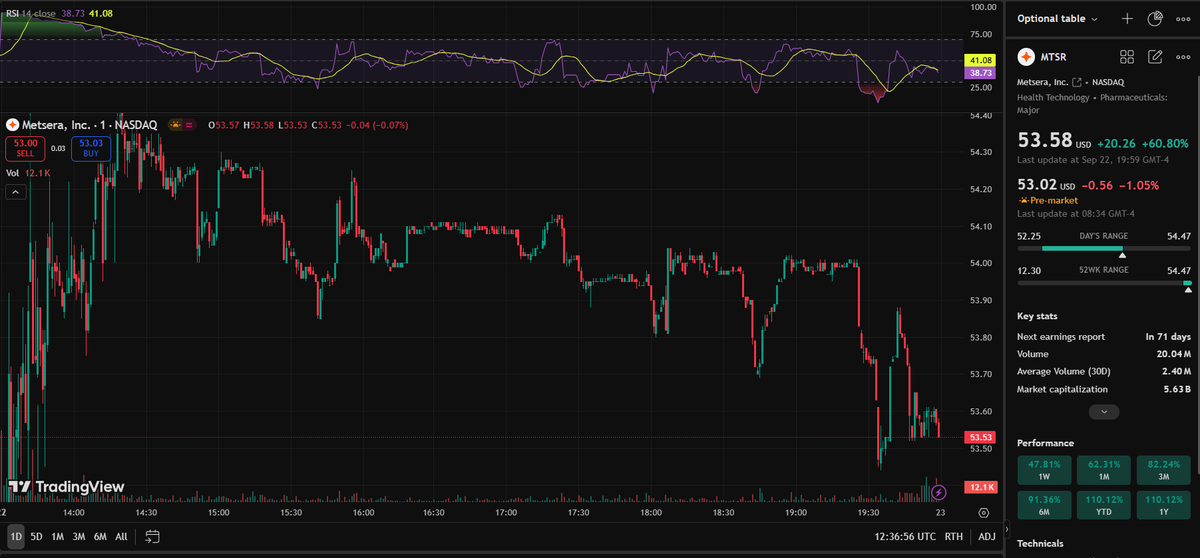
Task: Click the 3M performance tile 82.24%
Action: coord(1164,470)
